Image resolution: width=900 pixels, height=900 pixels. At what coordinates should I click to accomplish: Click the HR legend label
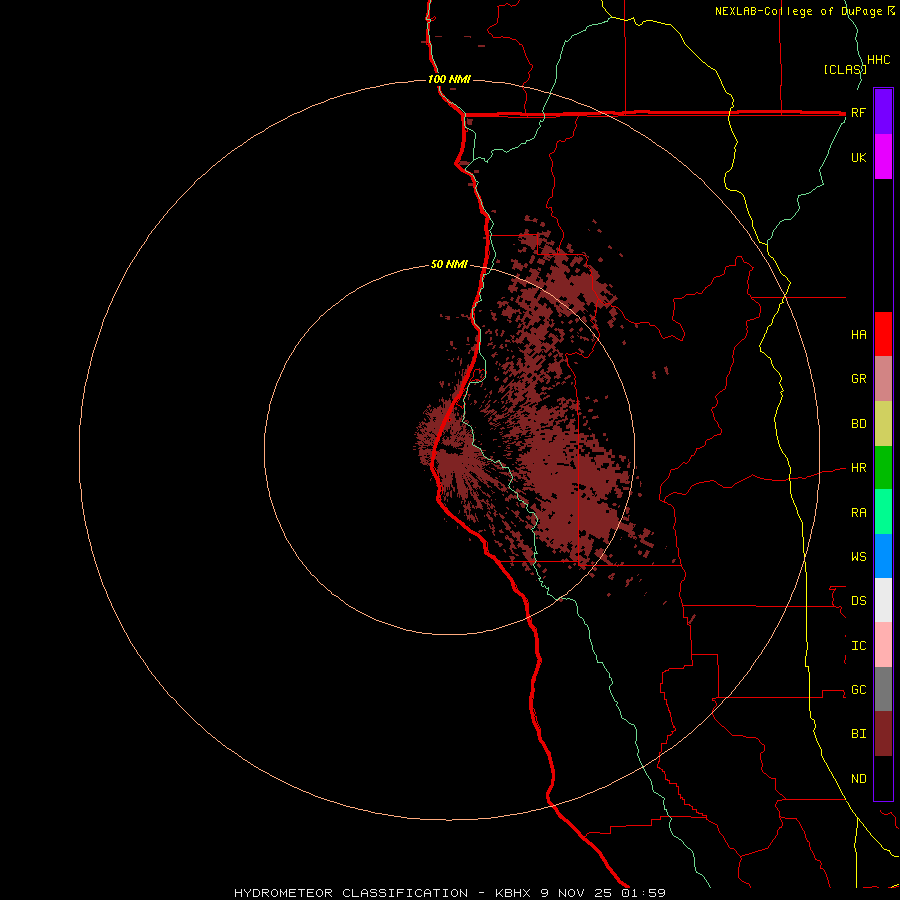pos(859,468)
